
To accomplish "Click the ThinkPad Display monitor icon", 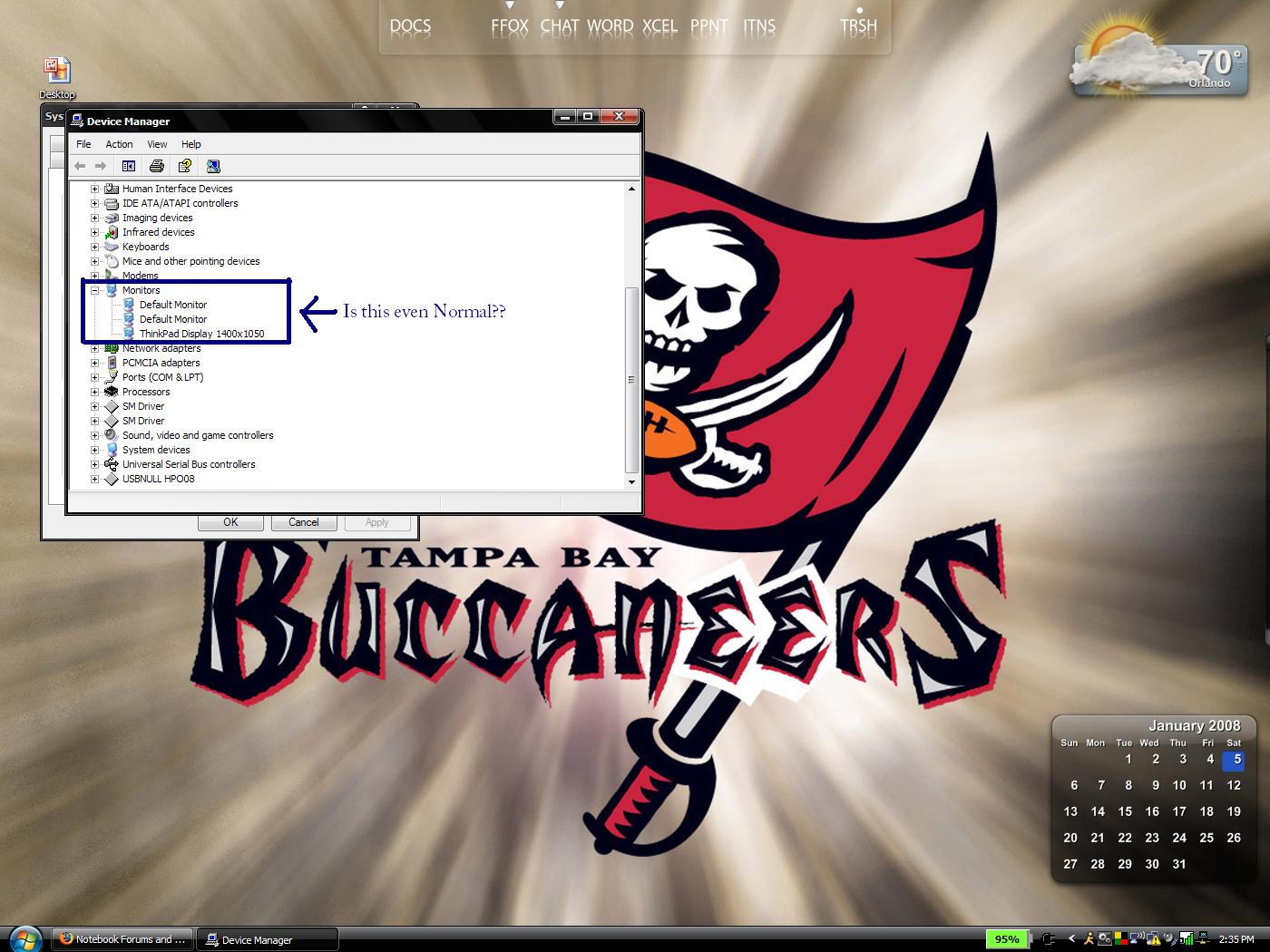I will click(129, 334).
